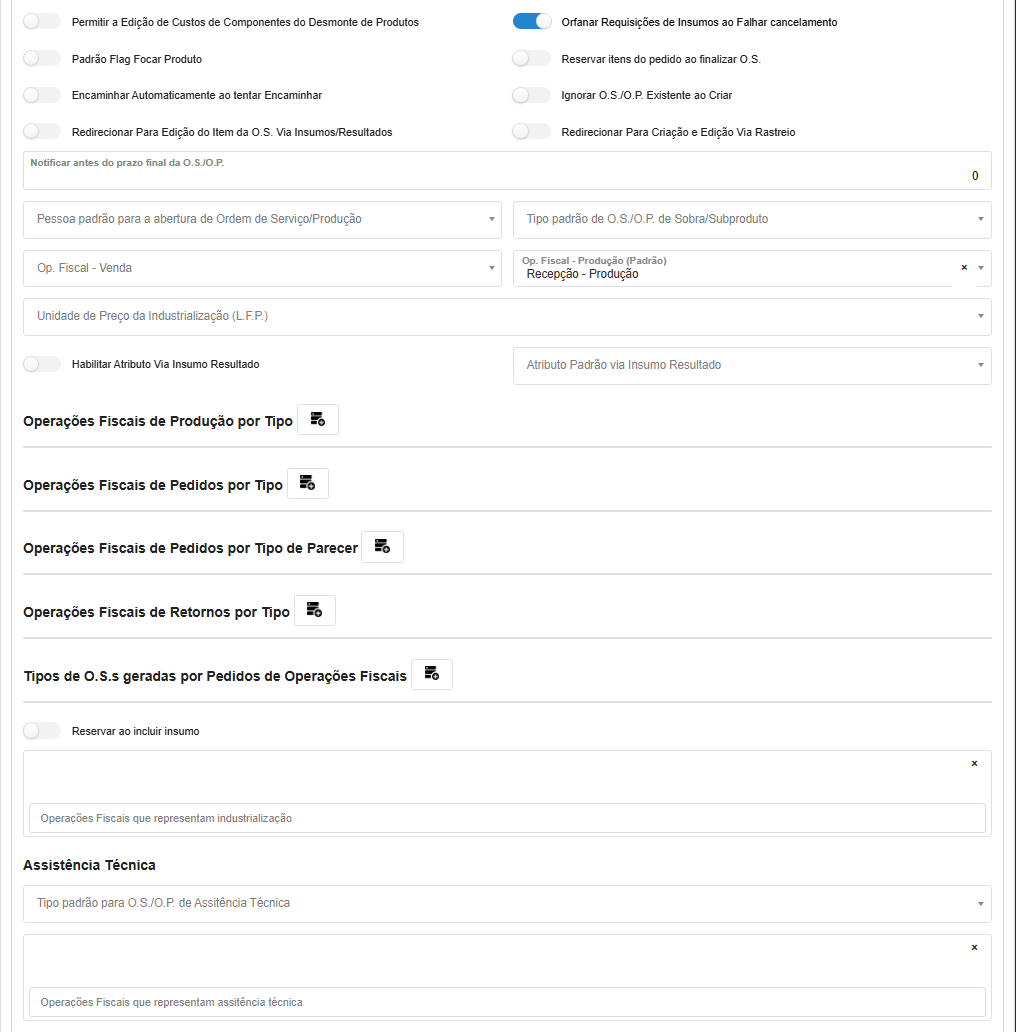Disable Orfanar Requisições de Insumos toggle
Screen dimensions: 1016x1032
click(x=532, y=22)
